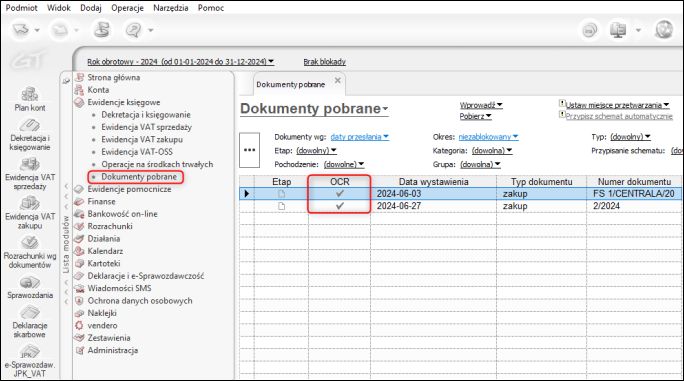
Task: Click Przypisz schemat automatycznie link
Action: [619, 116]
